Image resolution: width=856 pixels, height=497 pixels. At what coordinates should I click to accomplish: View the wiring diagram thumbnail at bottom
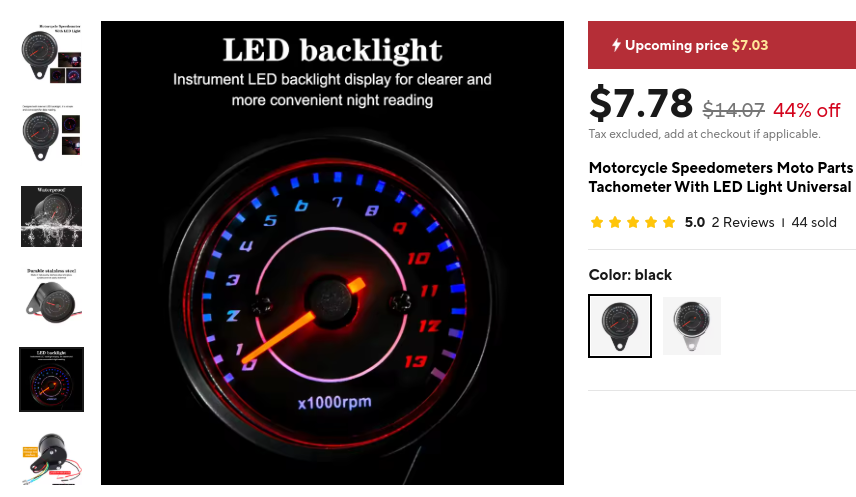click(x=51, y=460)
